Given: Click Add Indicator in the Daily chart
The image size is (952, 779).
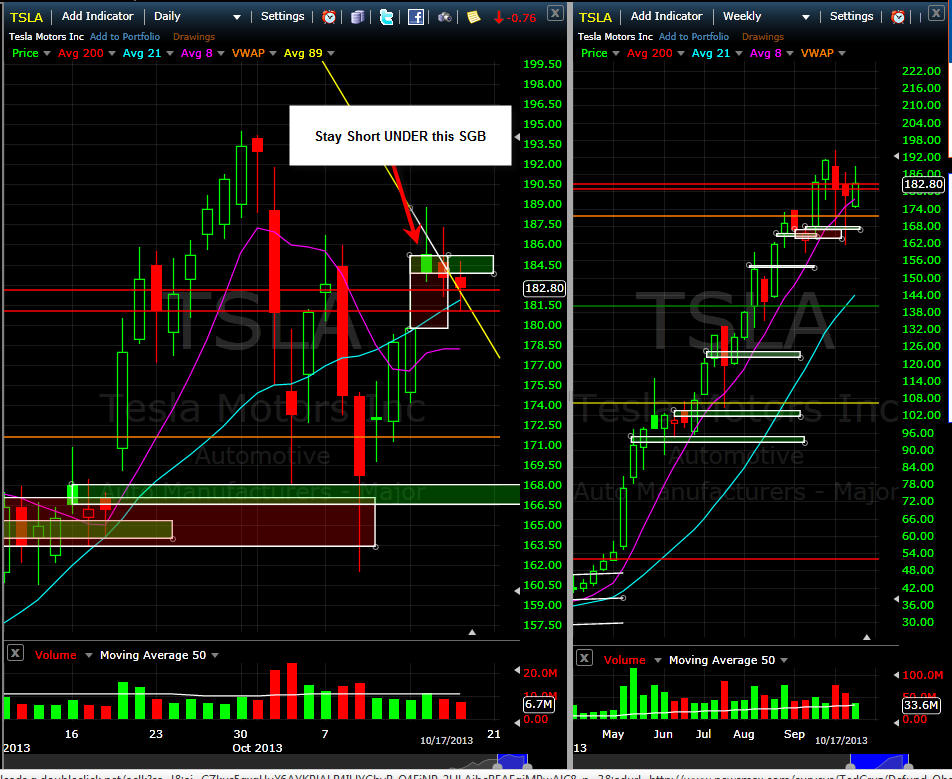Looking at the screenshot, I should tap(97, 16).
